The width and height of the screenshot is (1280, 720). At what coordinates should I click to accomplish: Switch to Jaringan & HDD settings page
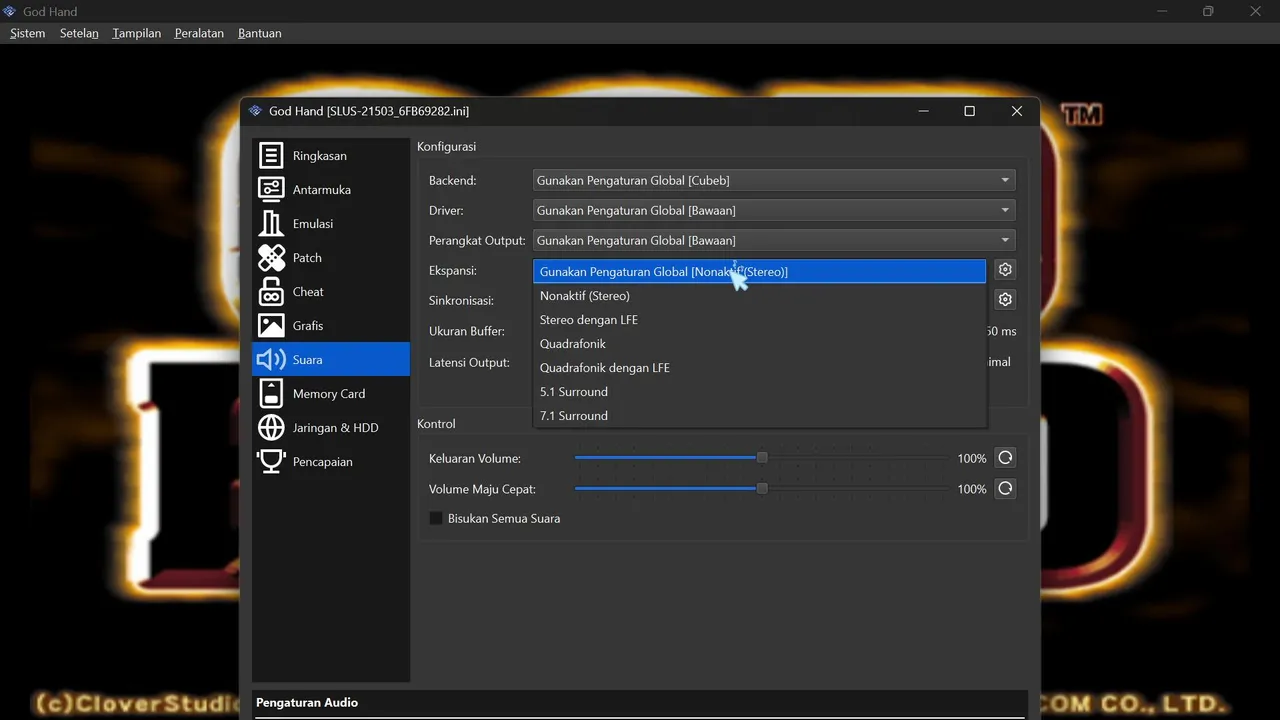(x=331, y=428)
